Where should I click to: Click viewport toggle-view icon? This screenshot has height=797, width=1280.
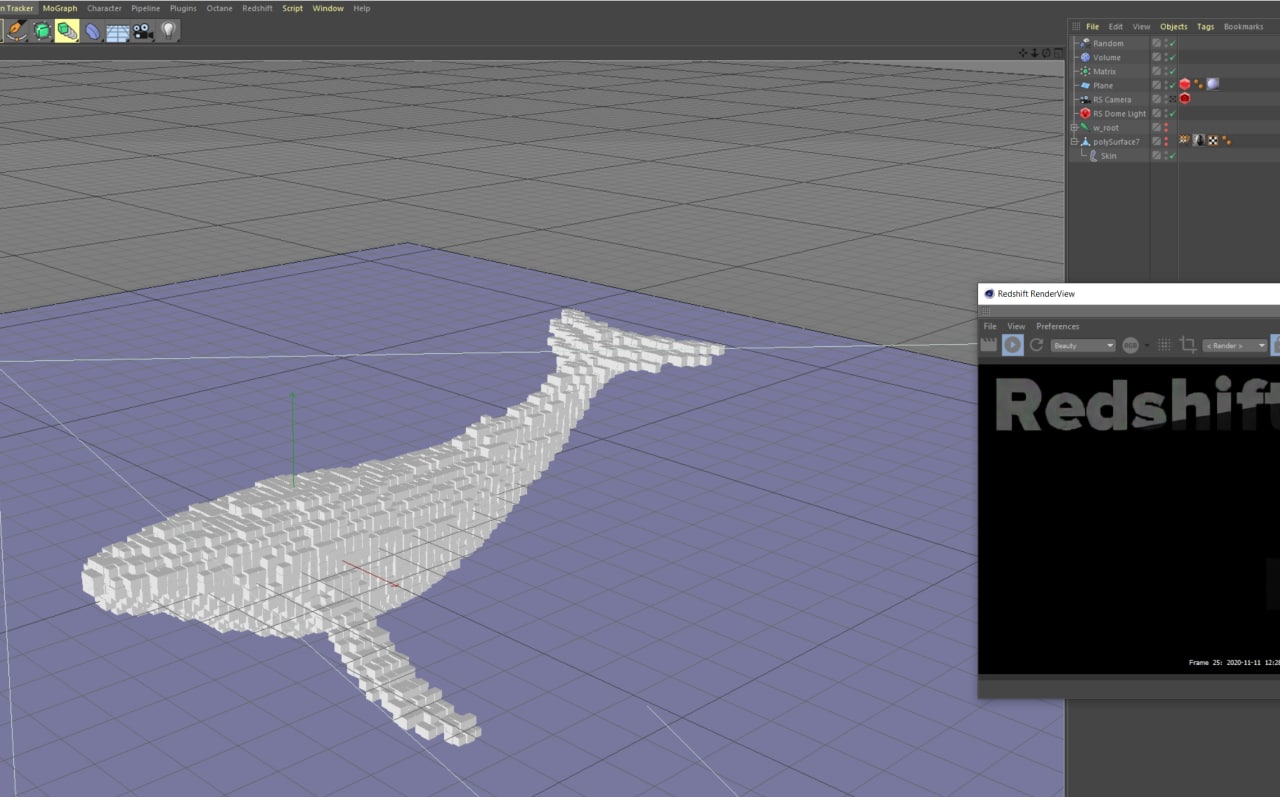click(1059, 53)
